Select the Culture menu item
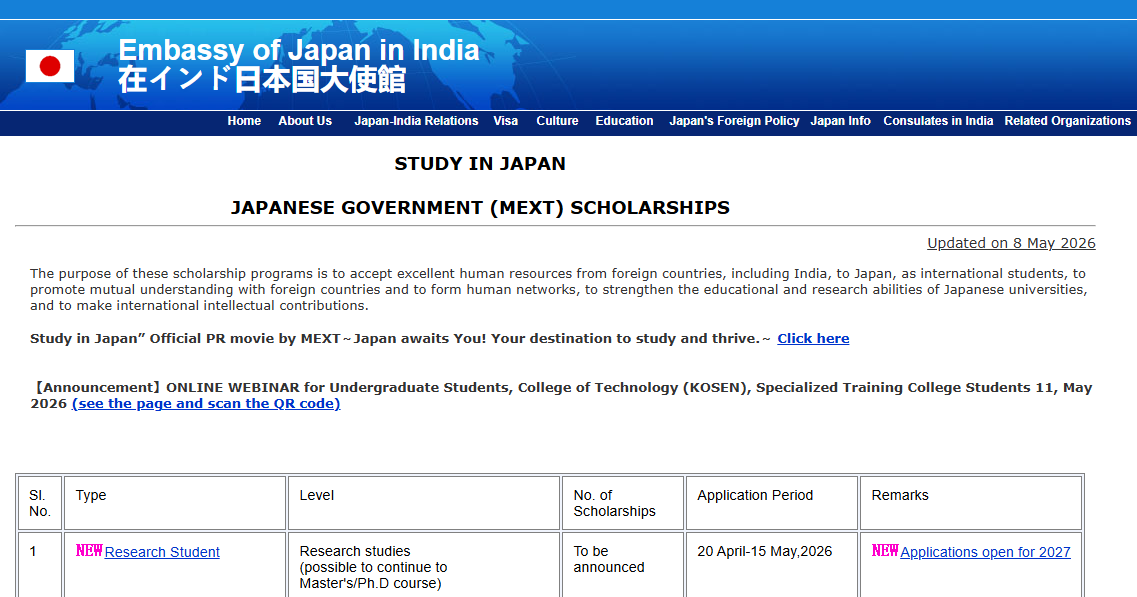 tap(558, 121)
